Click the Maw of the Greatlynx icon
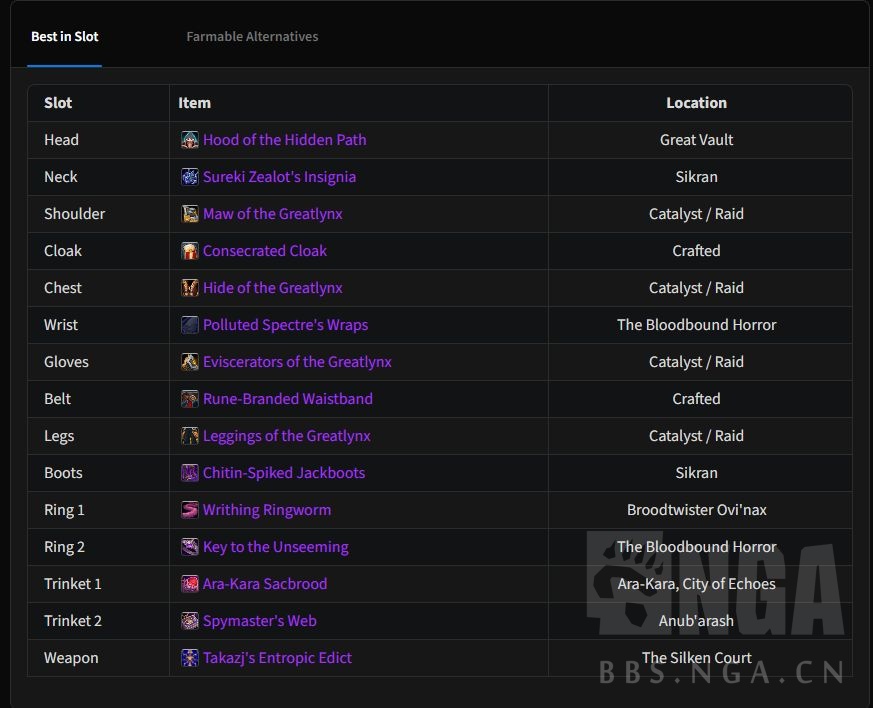The height and width of the screenshot is (708, 873). pos(190,214)
